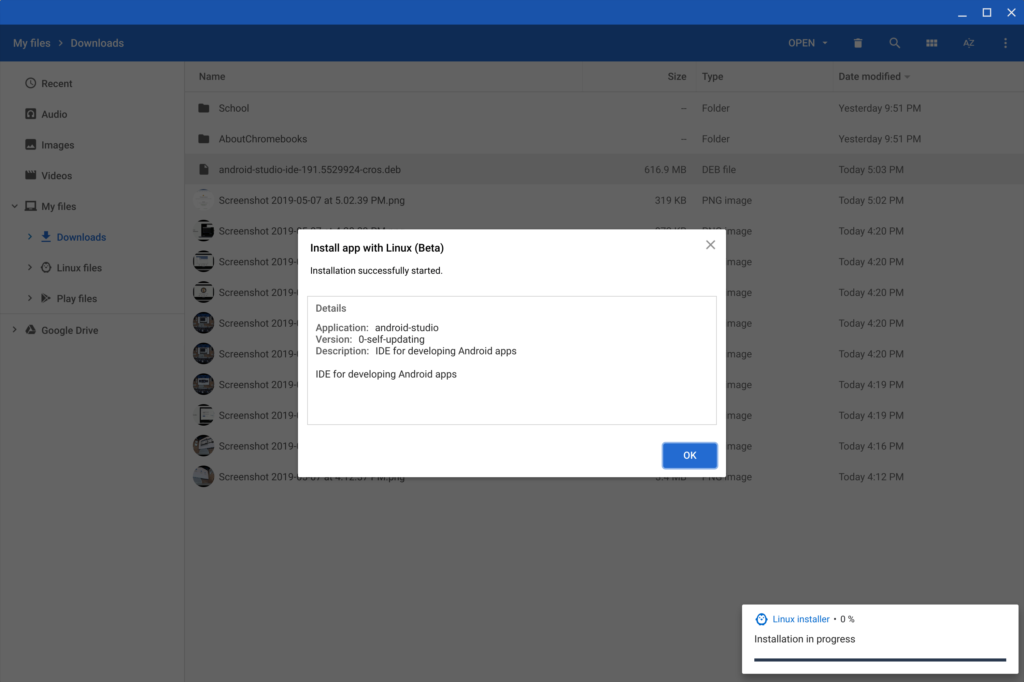
Task: Click the Images picture icon
Action: tap(31, 144)
